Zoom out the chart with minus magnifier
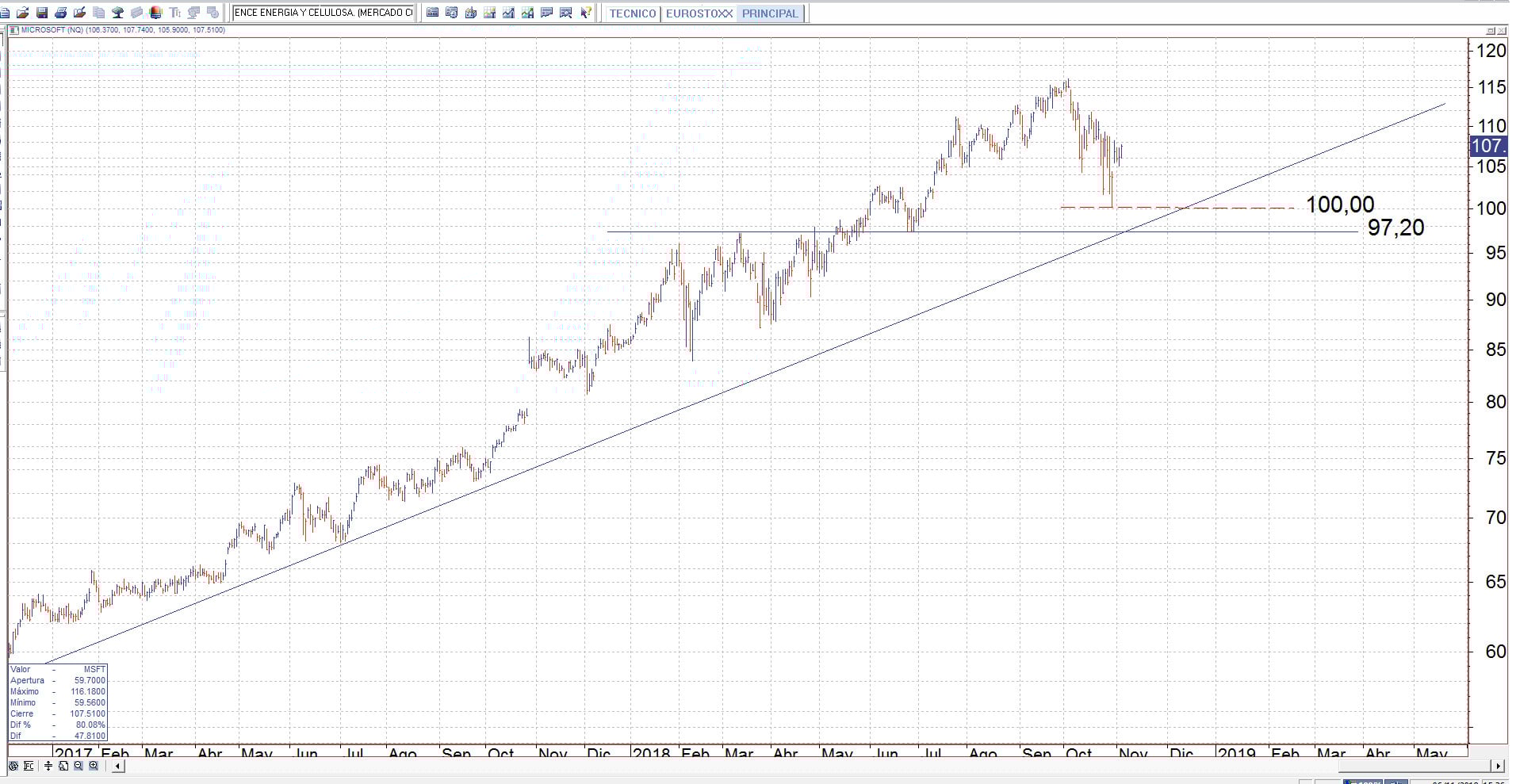1516x784 pixels. pos(78,766)
